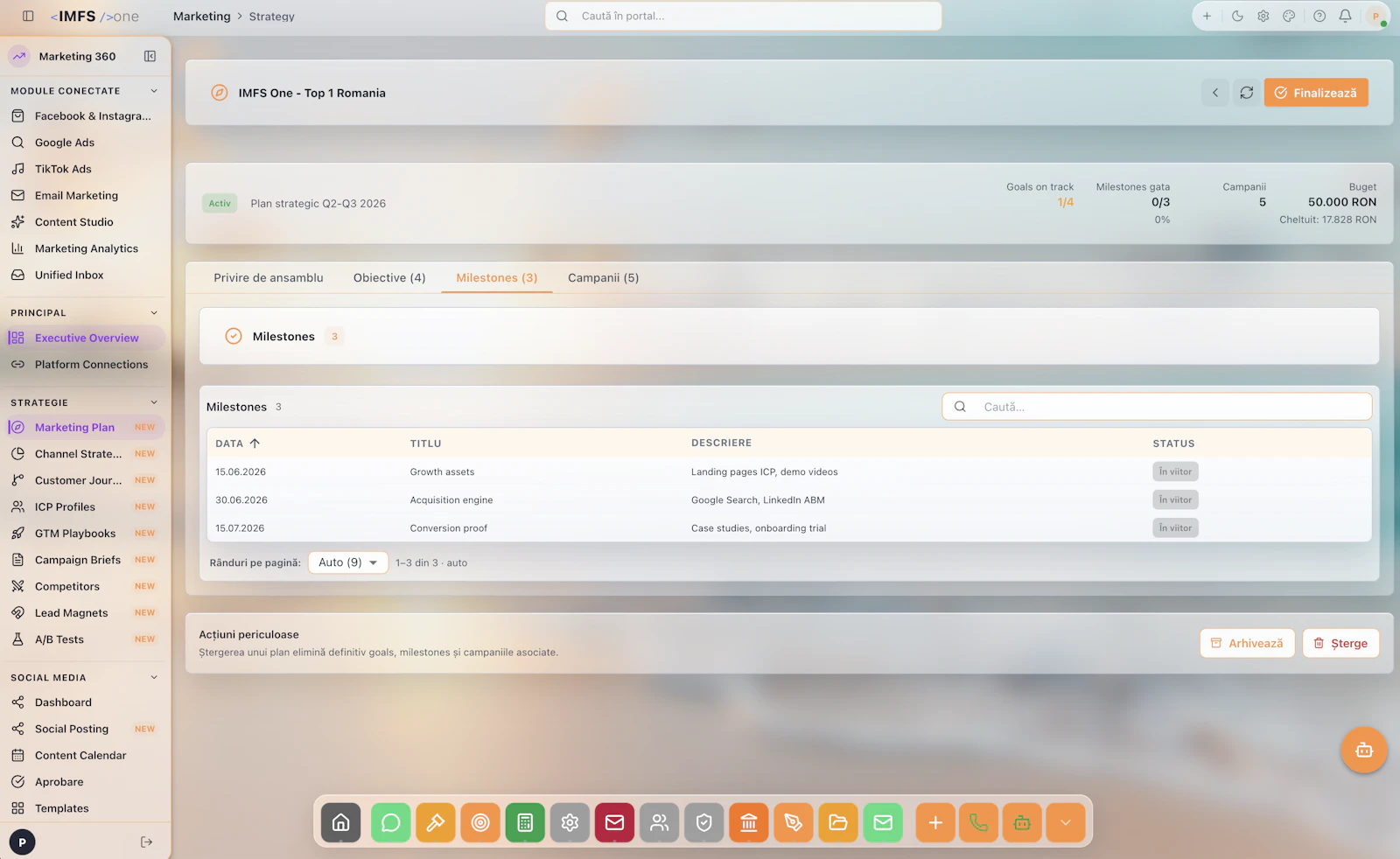Click the portal search field at the top
The height and width of the screenshot is (859, 1400).
point(744,16)
